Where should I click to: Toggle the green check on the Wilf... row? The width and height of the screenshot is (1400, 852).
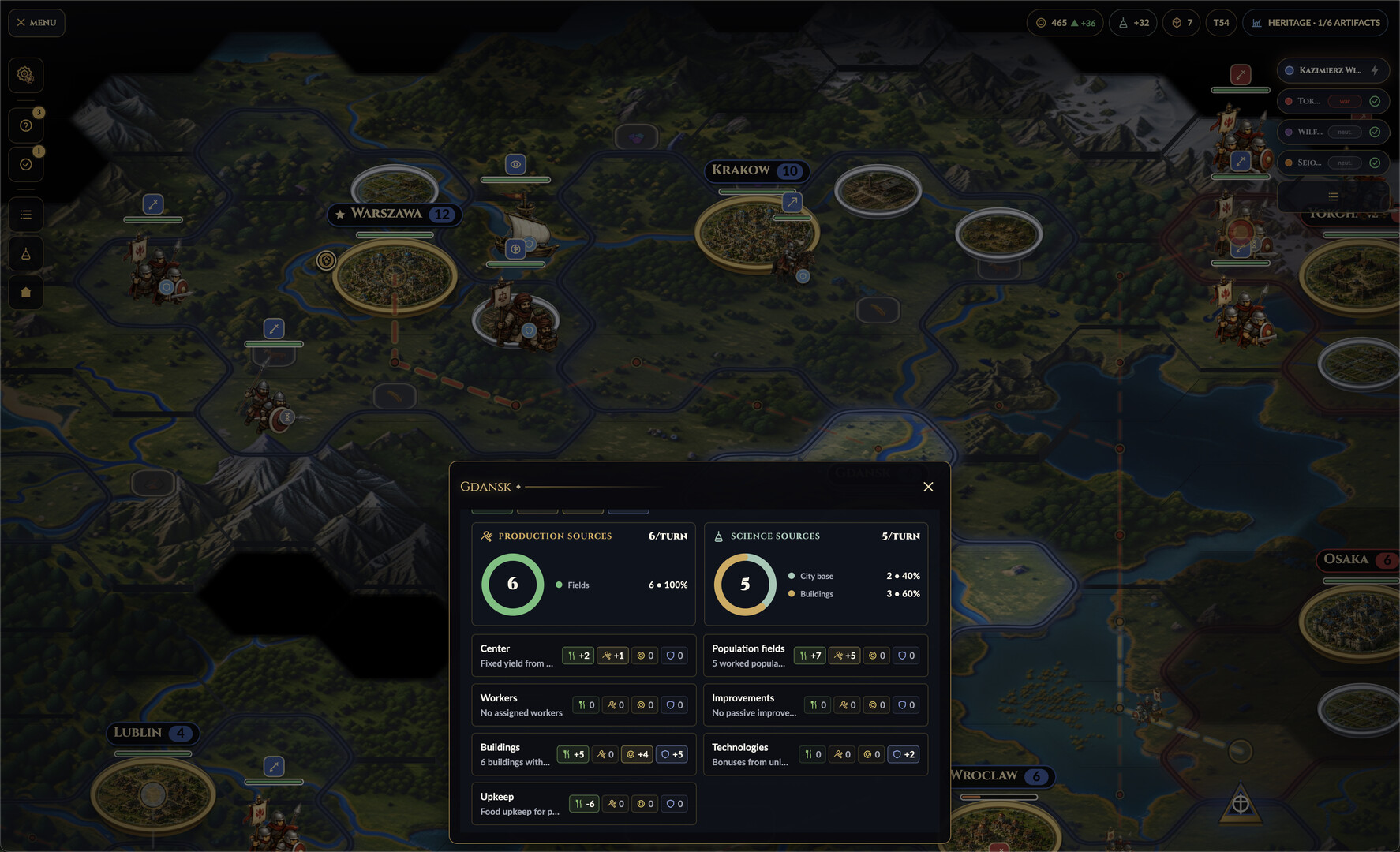(x=1375, y=132)
